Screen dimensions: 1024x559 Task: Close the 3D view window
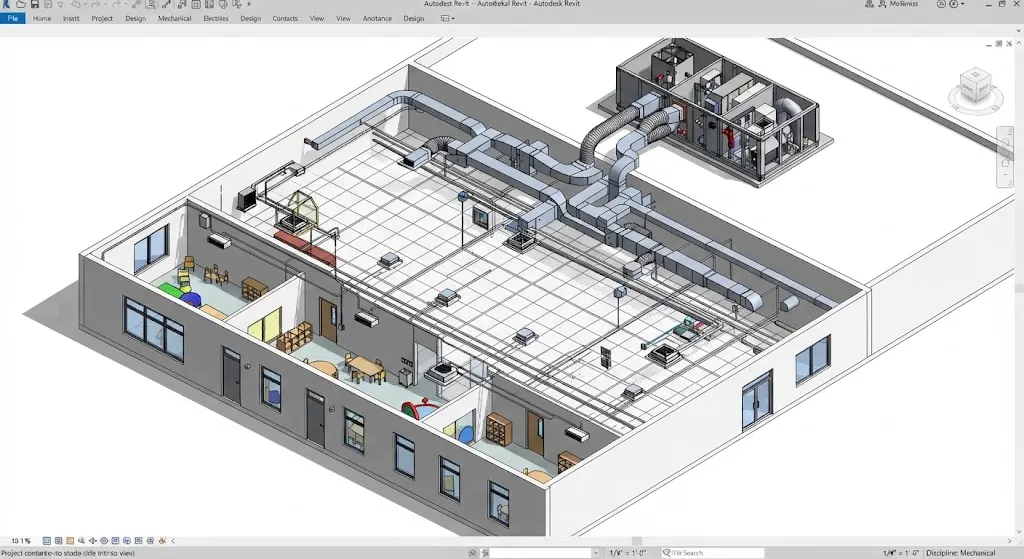(1009, 44)
